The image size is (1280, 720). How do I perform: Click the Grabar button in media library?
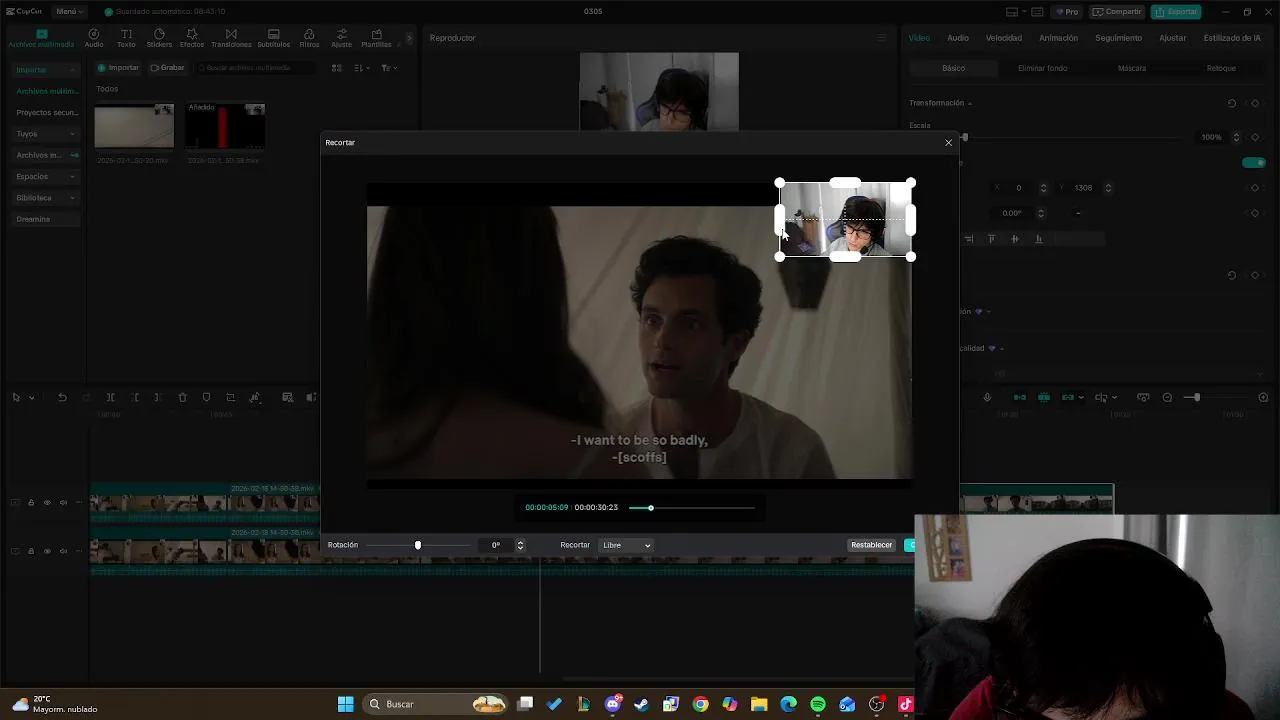[167, 68]
